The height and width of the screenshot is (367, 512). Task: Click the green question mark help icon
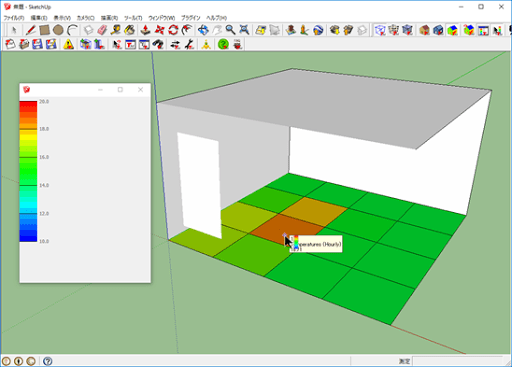coord(223,44)
